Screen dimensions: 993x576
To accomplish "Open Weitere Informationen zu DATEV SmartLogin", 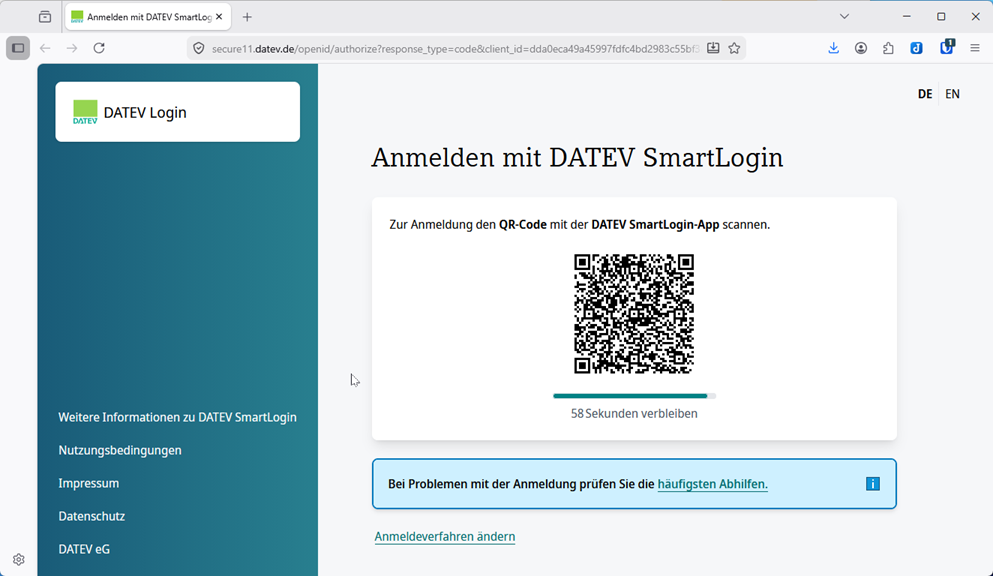I will (177, 418).
